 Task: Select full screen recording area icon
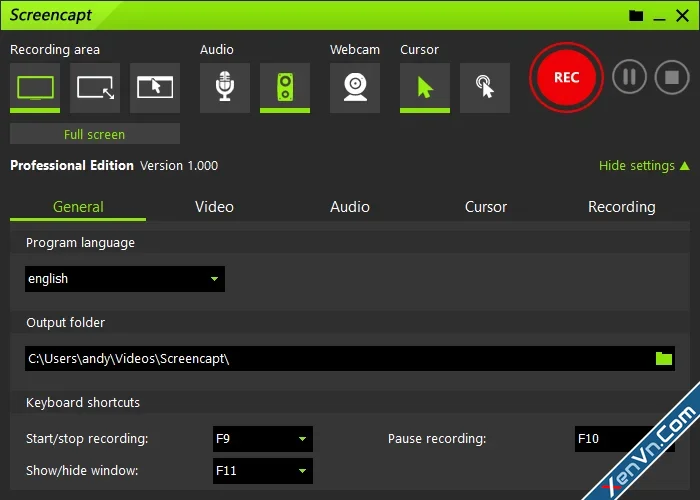point(35,88)
